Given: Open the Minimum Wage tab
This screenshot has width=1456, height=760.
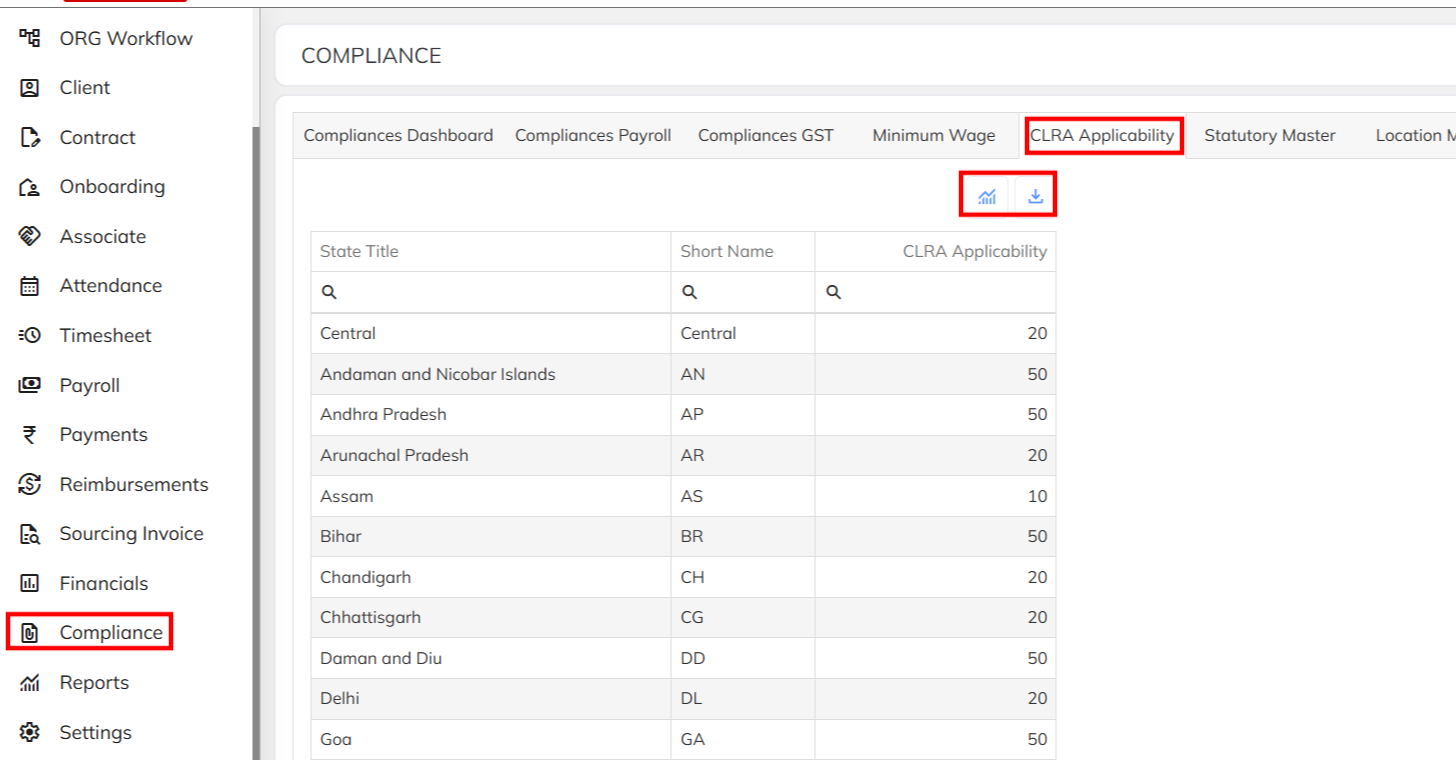Looking at the screenshot, I should 933,135.
